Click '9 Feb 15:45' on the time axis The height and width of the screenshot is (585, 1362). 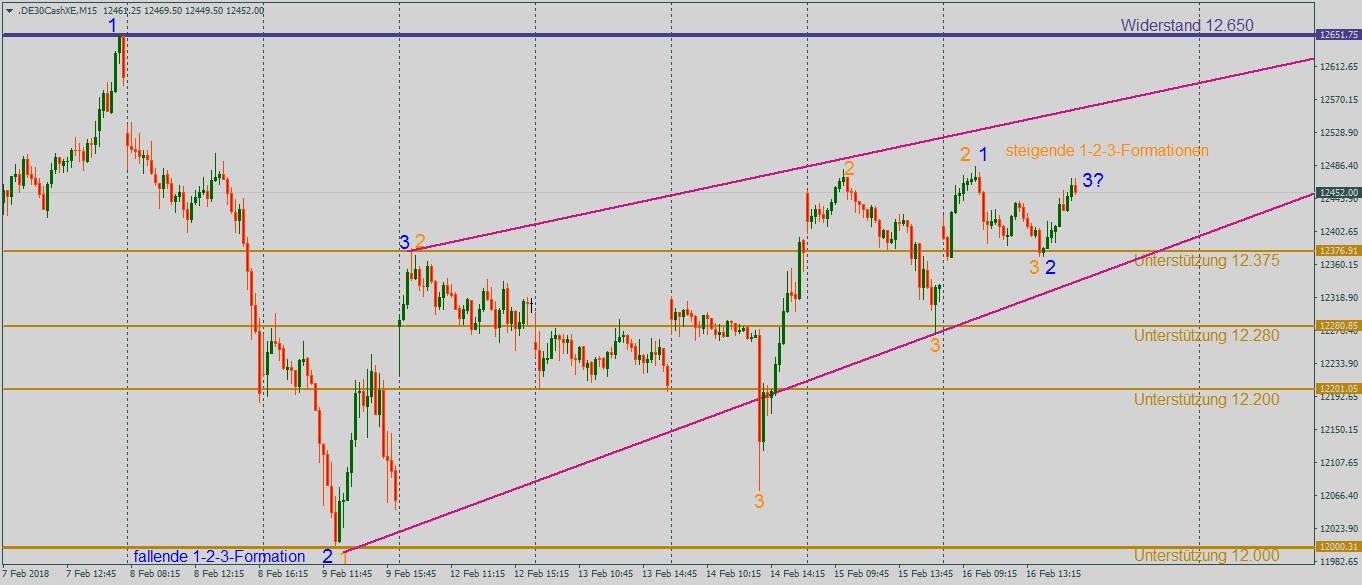point(411,575)
